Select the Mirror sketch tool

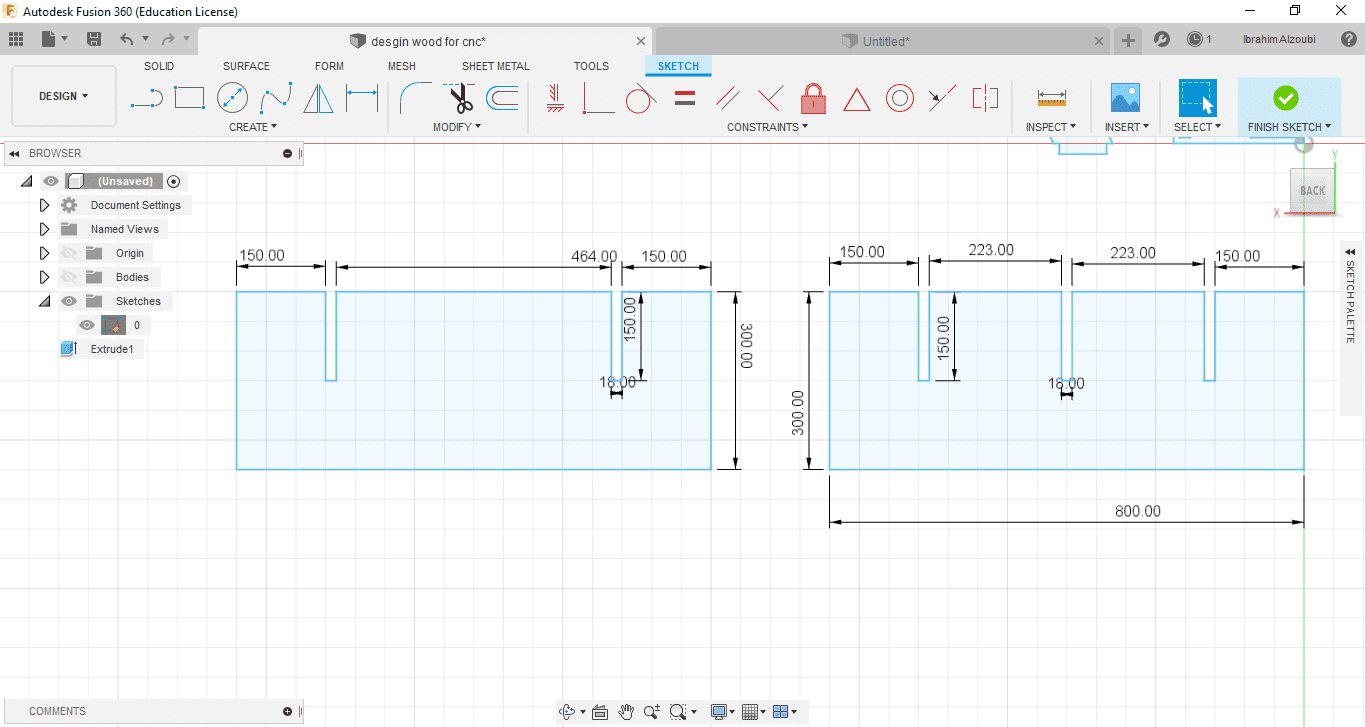(x=318, y=98)
